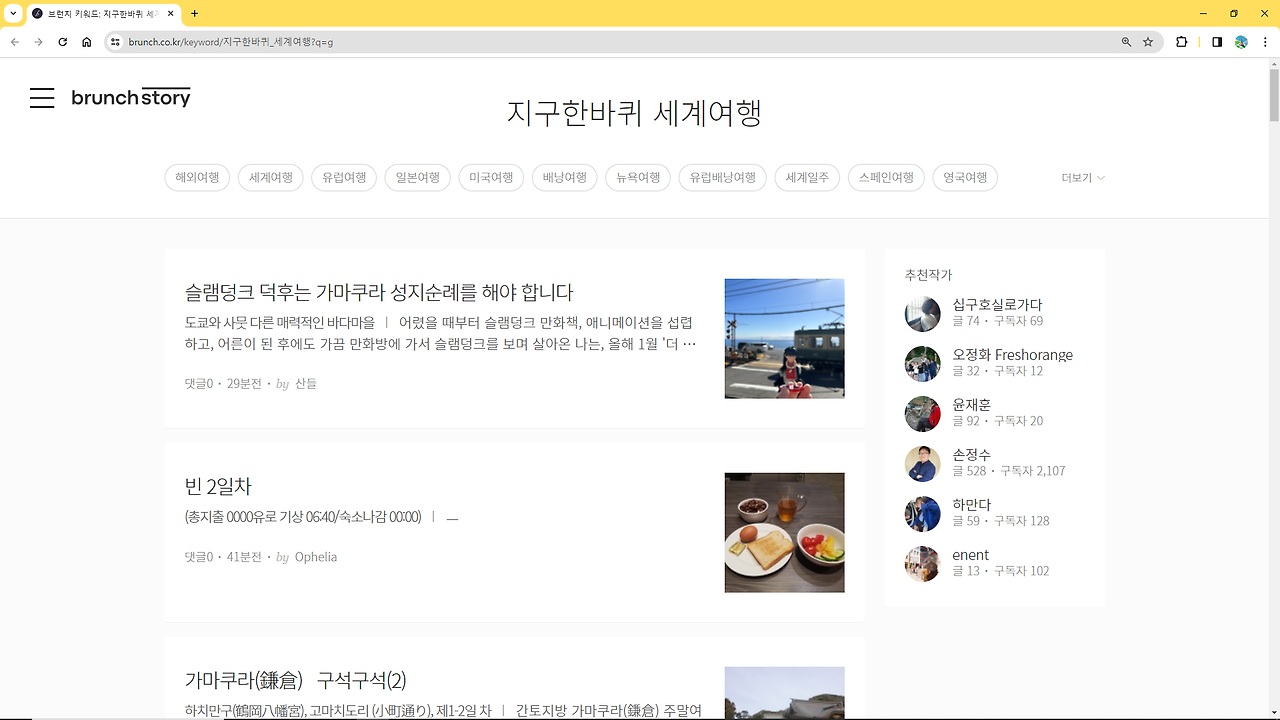Open the train crossing article thumbnail
Screen dimensions: 1280x720
[784, 338]
